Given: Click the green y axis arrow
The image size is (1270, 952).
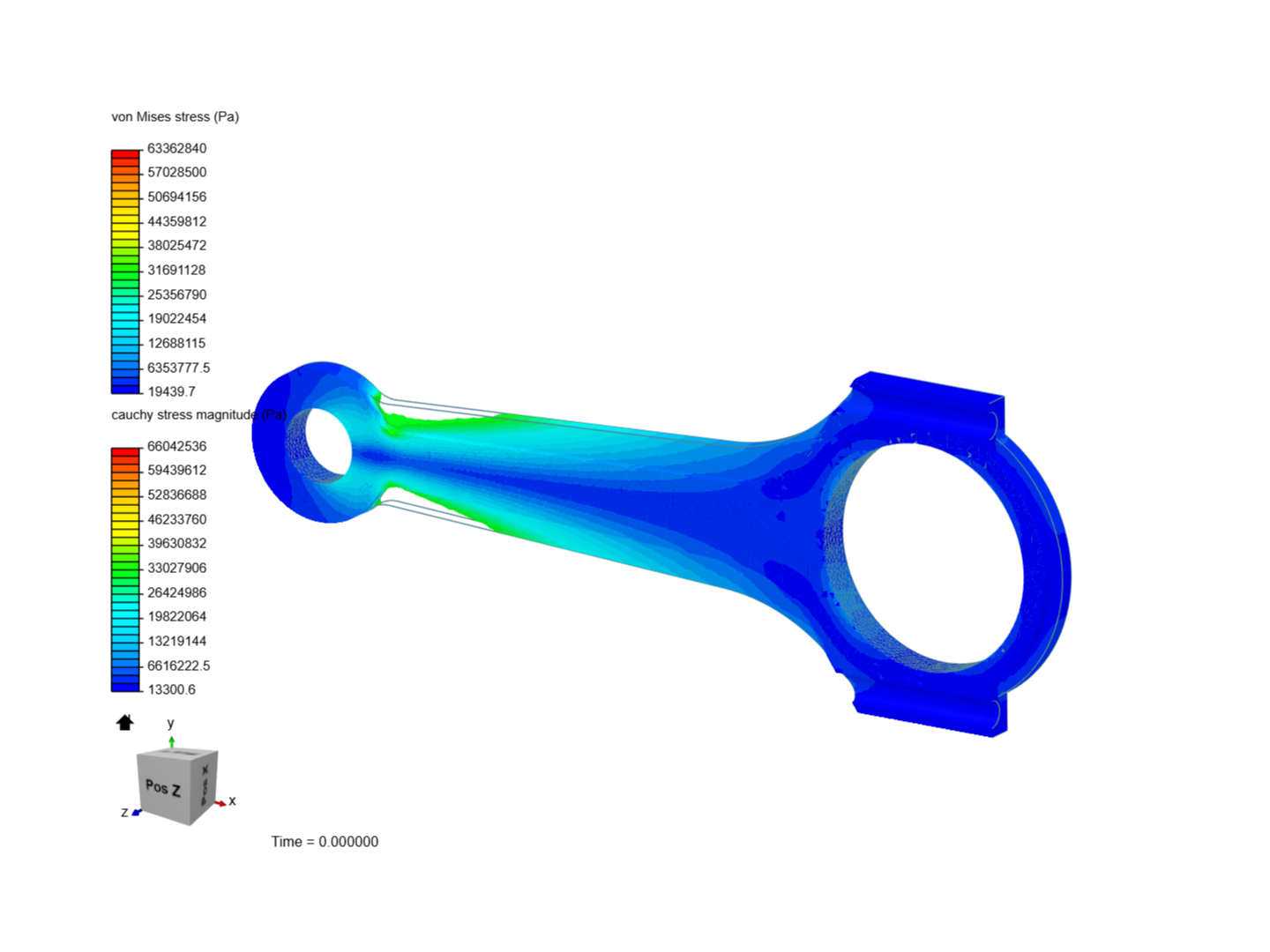Looking at the screenshot, I should pyautogui.click(x=171, y=741).
